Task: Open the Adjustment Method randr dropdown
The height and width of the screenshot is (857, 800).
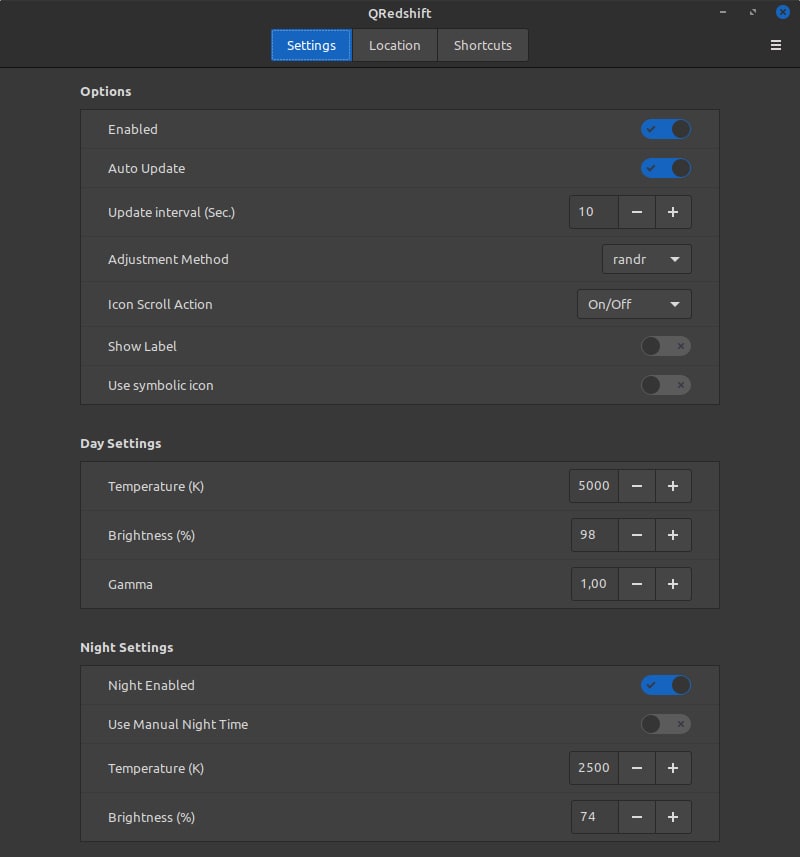Action: tap(646, 259)
